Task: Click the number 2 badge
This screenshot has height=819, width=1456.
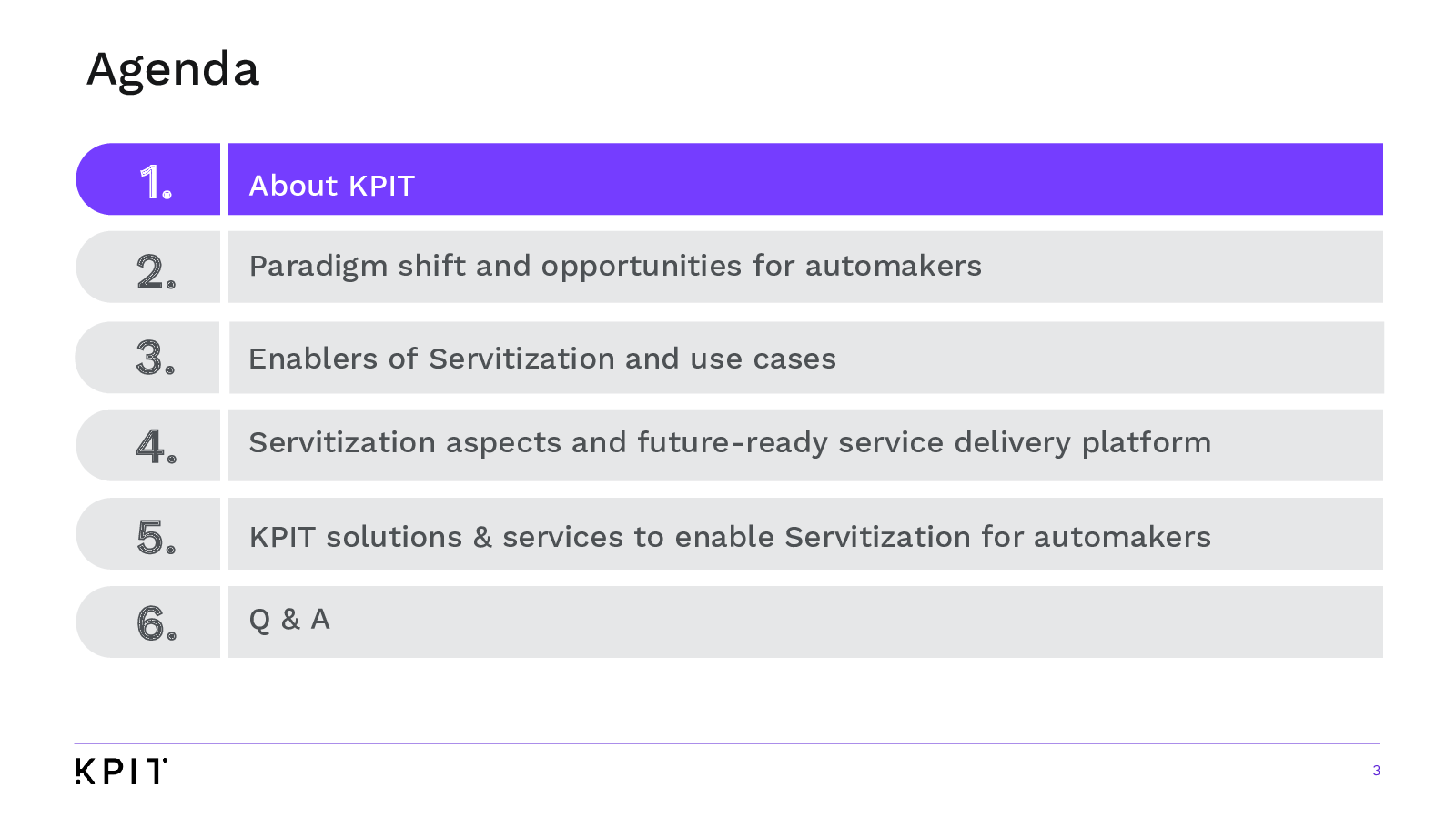Action: [x=148, y=267]
